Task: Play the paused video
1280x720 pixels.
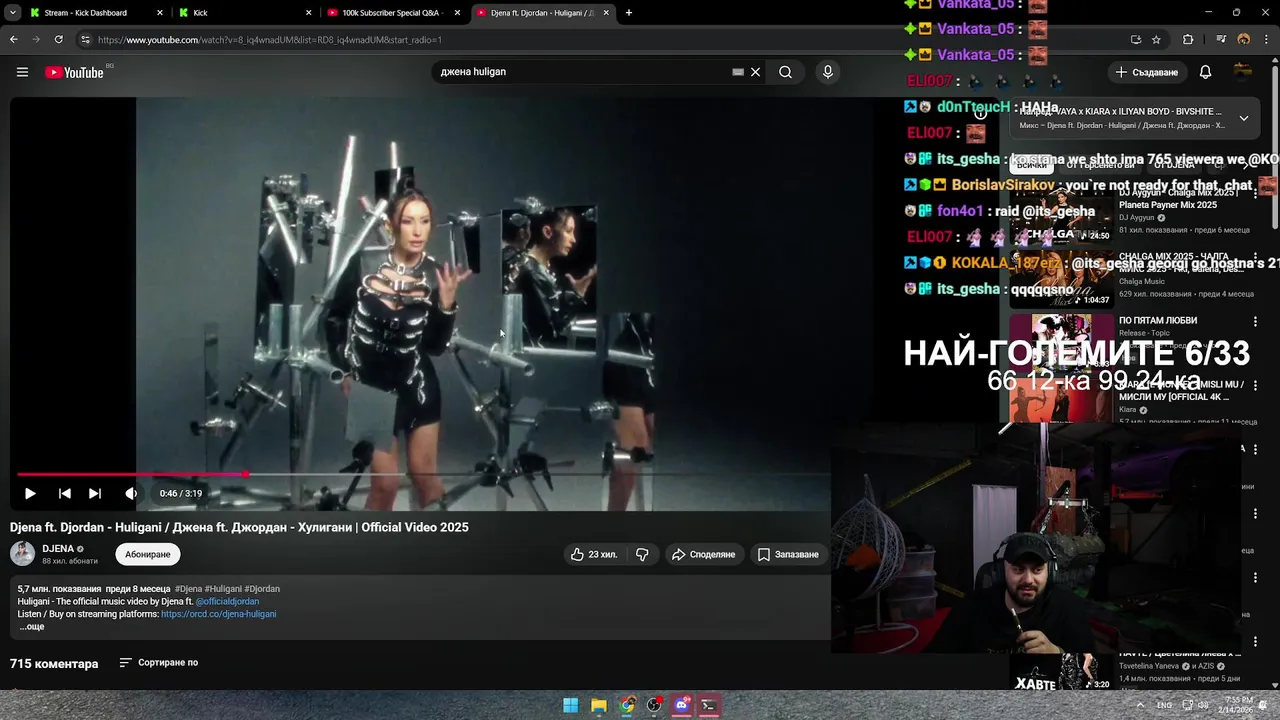Action: point(30,493)
